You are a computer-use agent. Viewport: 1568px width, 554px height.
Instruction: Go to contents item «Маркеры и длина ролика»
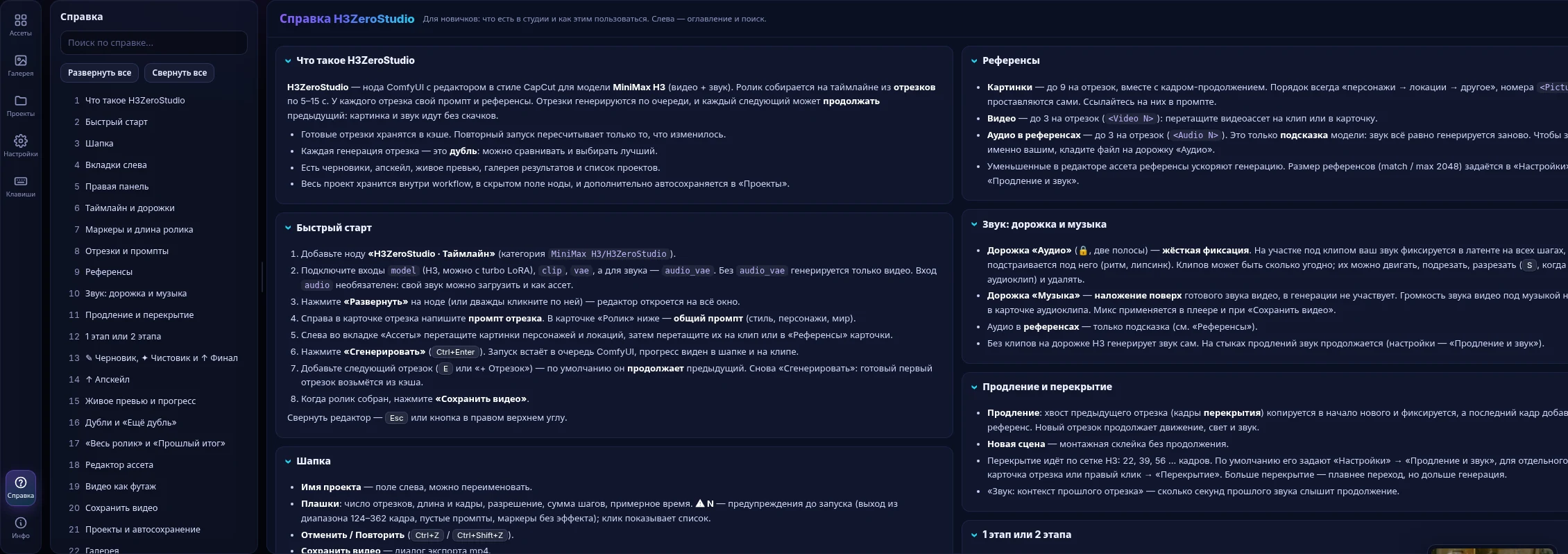tap(154, 230)
